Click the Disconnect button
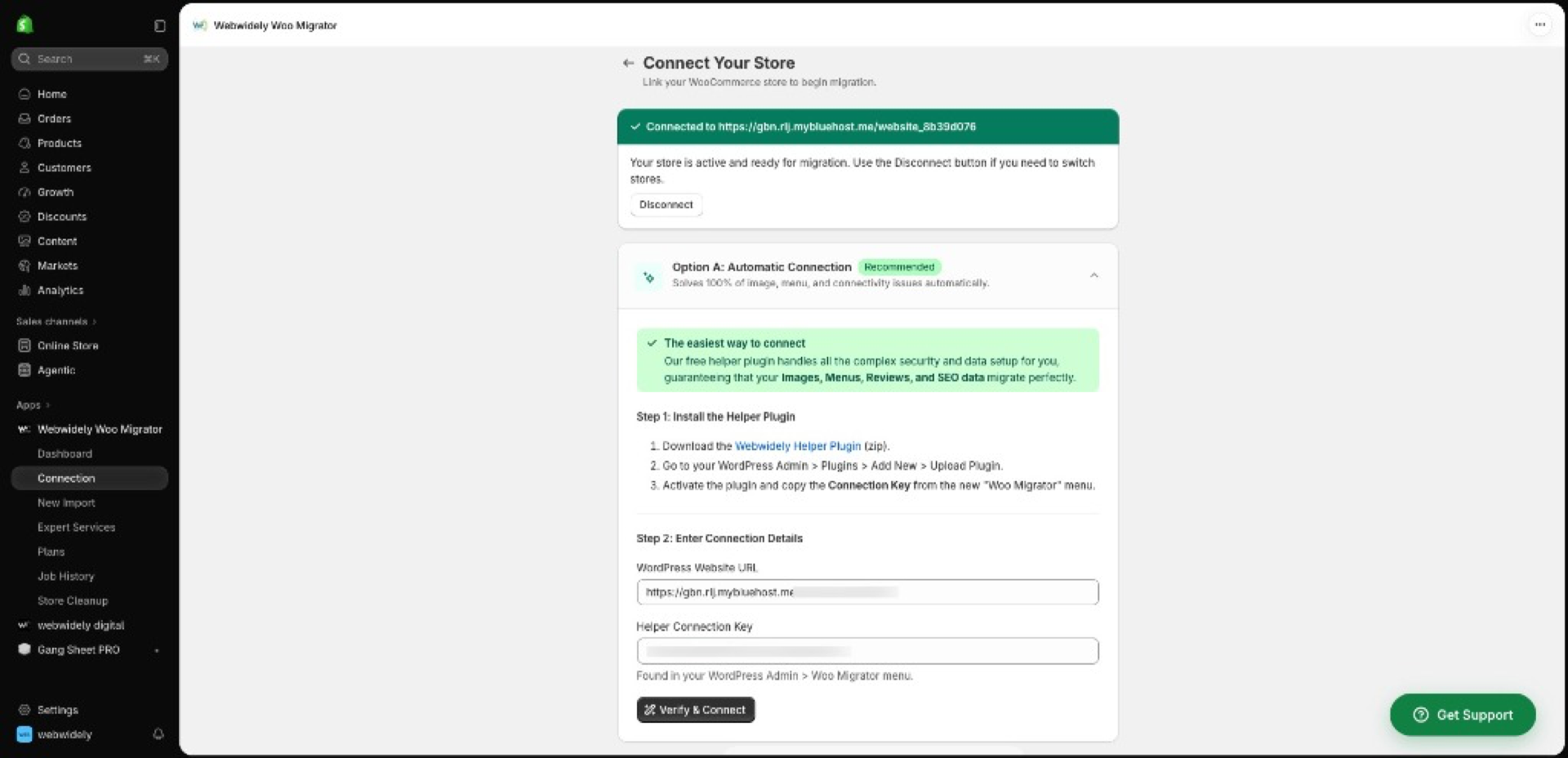Image resolution: width=1568 pixels, height=758 pixels. pyautogui.click(x=666, y=204)
